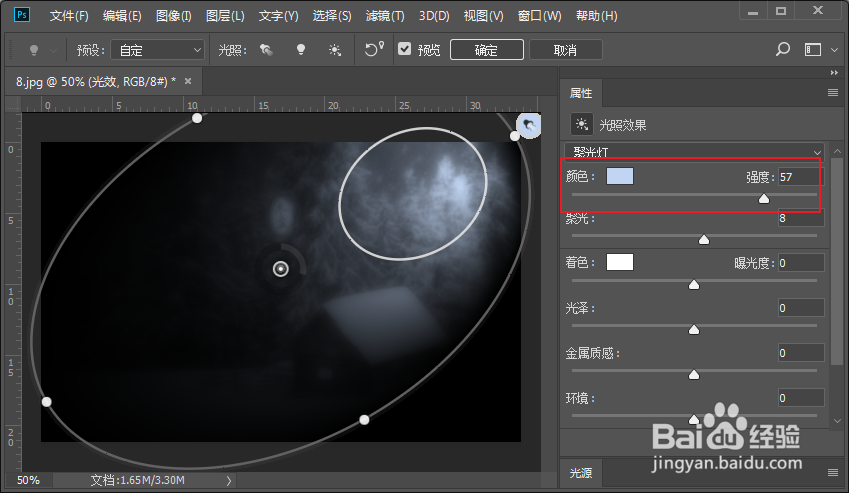Click the 环境 value field
Image resolution: width=849 pixels, height=493 pixels.
(801, 398)
